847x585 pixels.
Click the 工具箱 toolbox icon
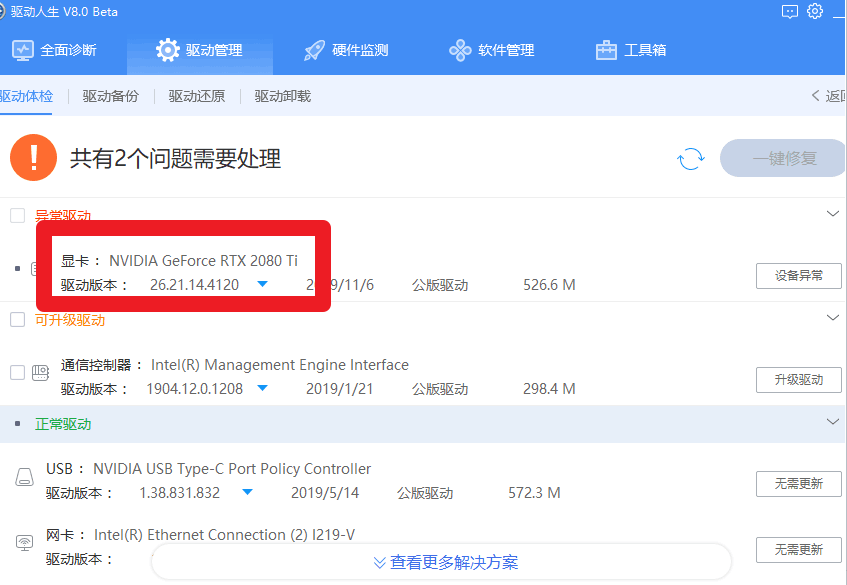pos(606,50)
